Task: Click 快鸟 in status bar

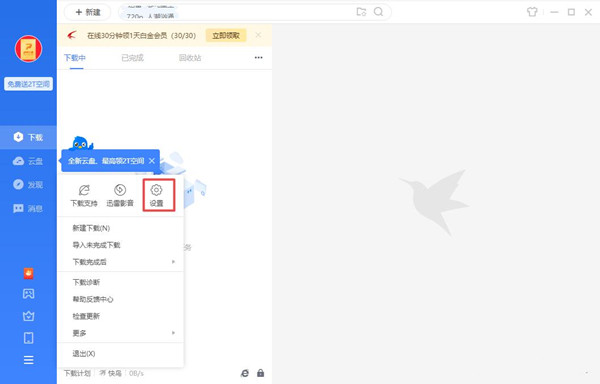Action: (x=111, y=373)
